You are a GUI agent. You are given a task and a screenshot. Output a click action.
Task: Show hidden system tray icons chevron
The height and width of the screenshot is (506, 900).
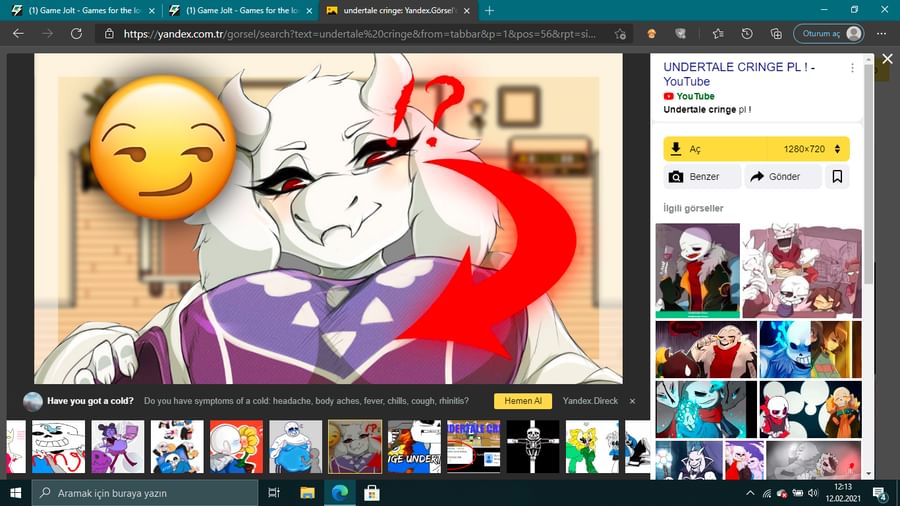click(x=750, y=493)
